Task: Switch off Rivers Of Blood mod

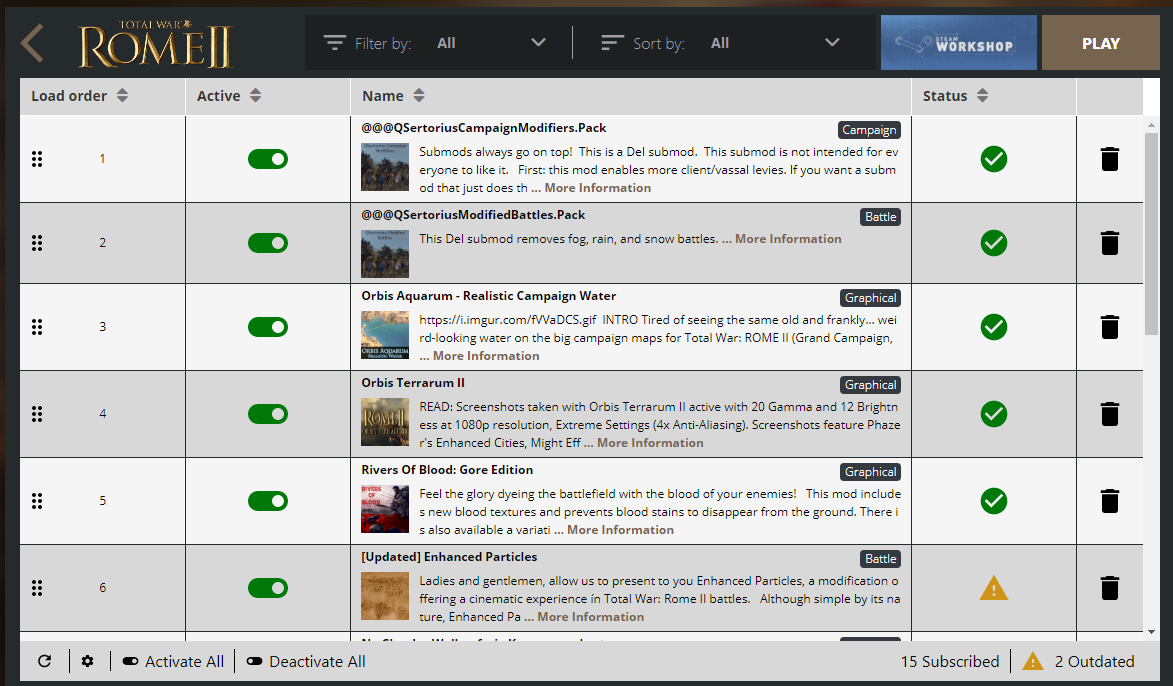Action: click(x=268, y=500)
